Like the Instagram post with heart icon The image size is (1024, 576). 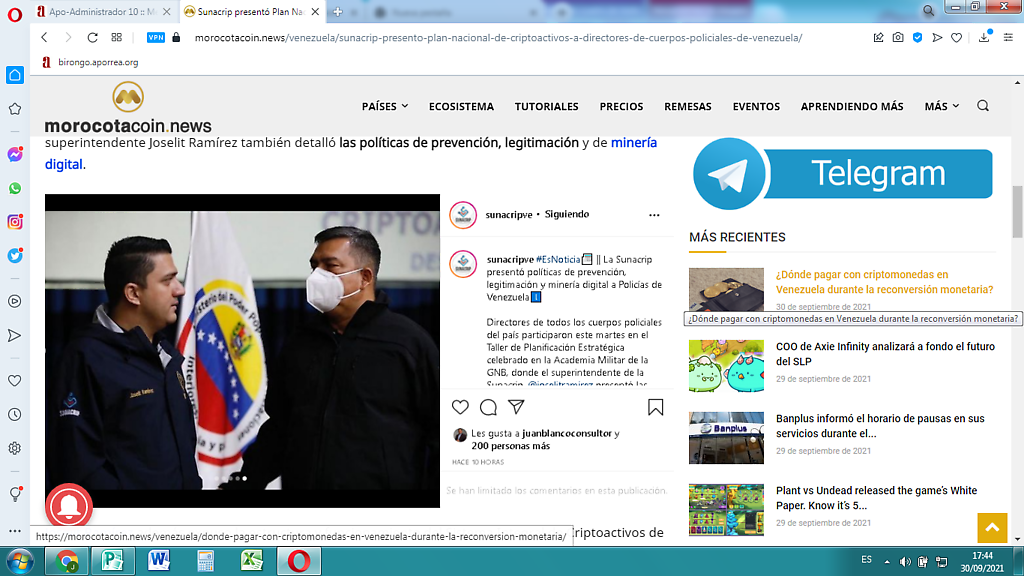tap(460, 407)
